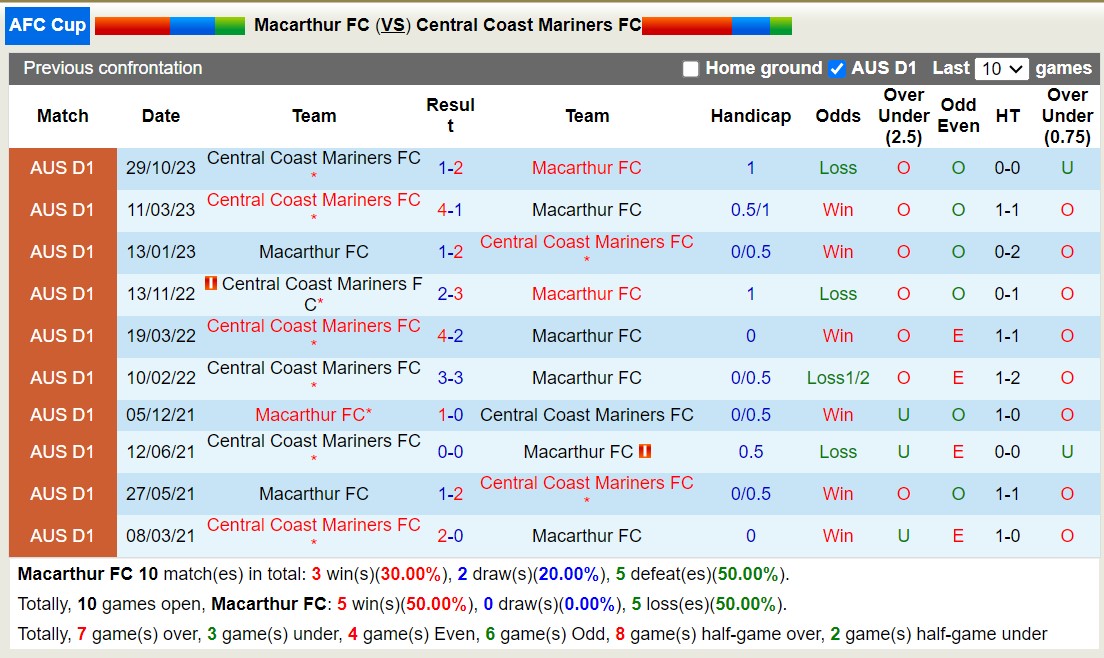Open Macarthur FC link in the 29/10/23 row
This screenshot has width=1104, height=658.
[x=586, y=168]
